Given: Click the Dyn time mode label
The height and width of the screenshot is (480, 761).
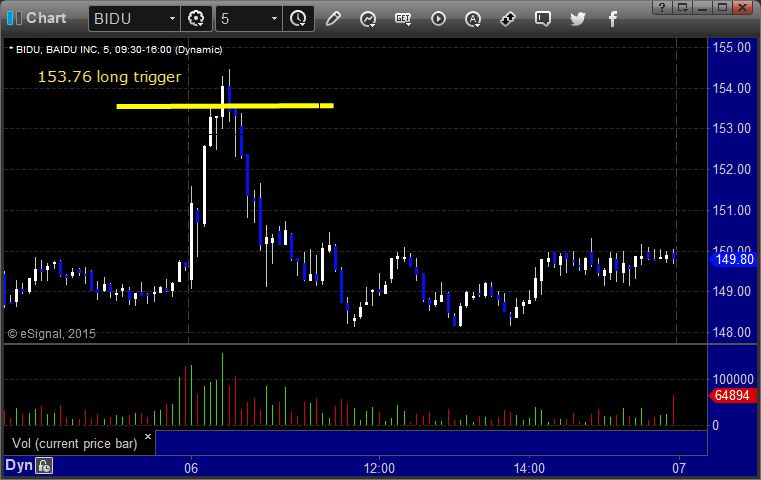Looking at the screenshot, I should point(18,465).
